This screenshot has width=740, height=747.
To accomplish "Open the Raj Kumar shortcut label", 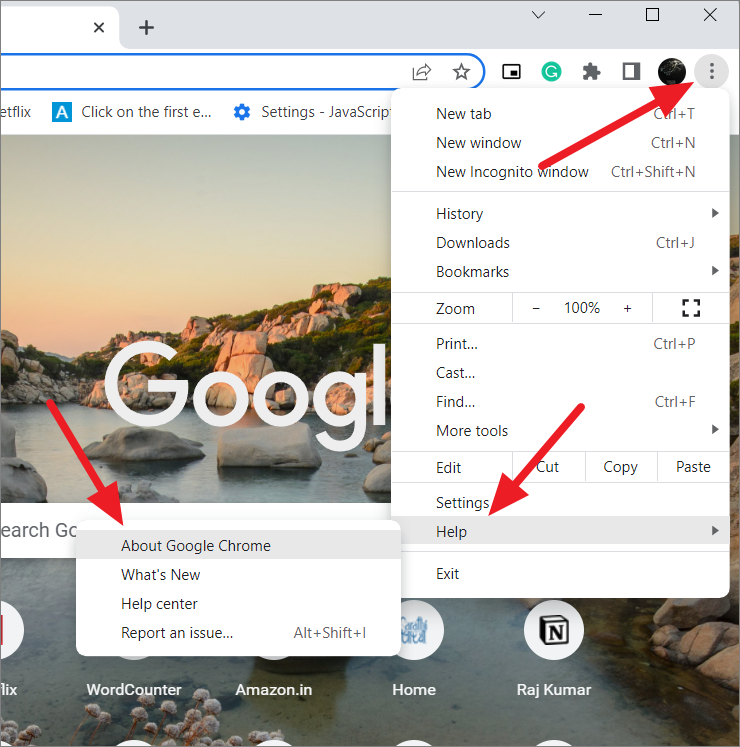I will pos(554,690).
